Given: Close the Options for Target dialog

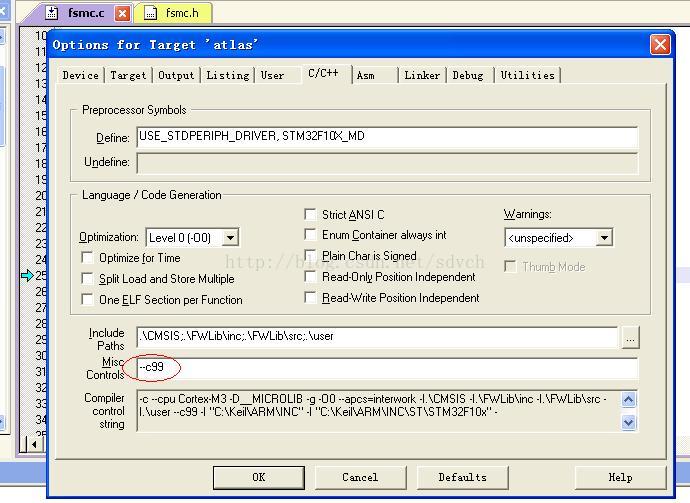Looking at the screenshot, I should (x=659, y=44).
